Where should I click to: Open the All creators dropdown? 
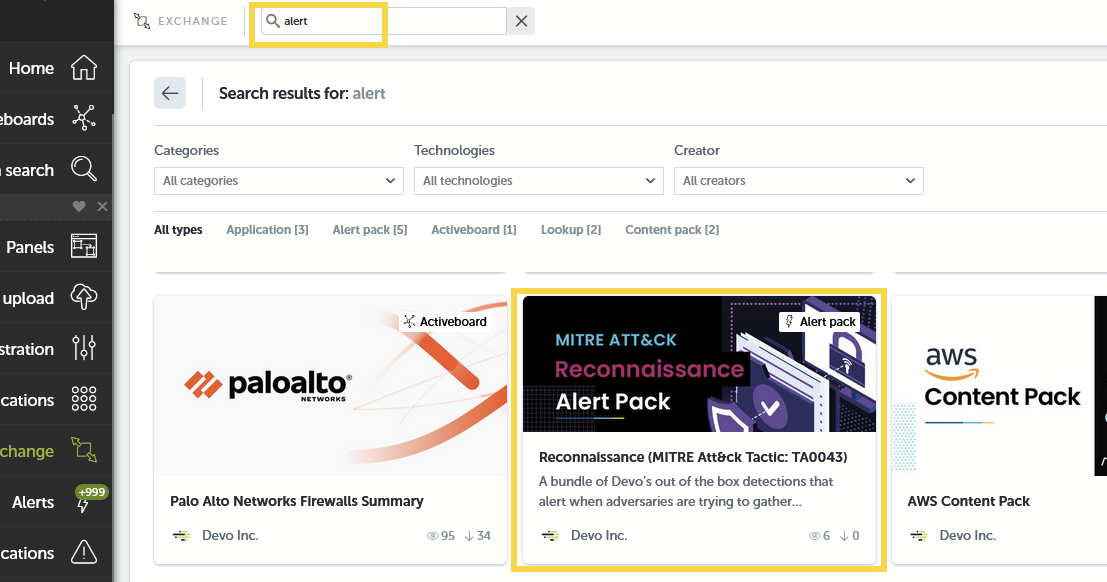pos(798,181)
